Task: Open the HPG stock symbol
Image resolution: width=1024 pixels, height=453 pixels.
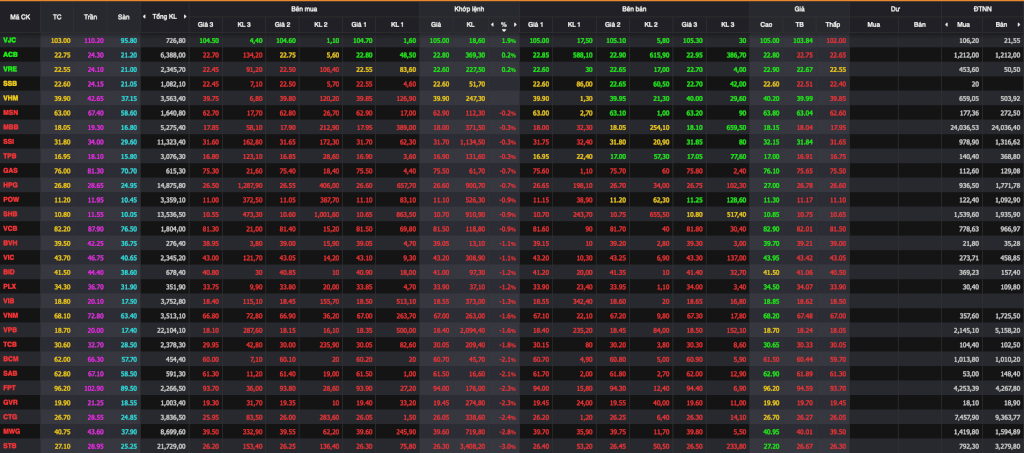Action: tap(10, 185)
